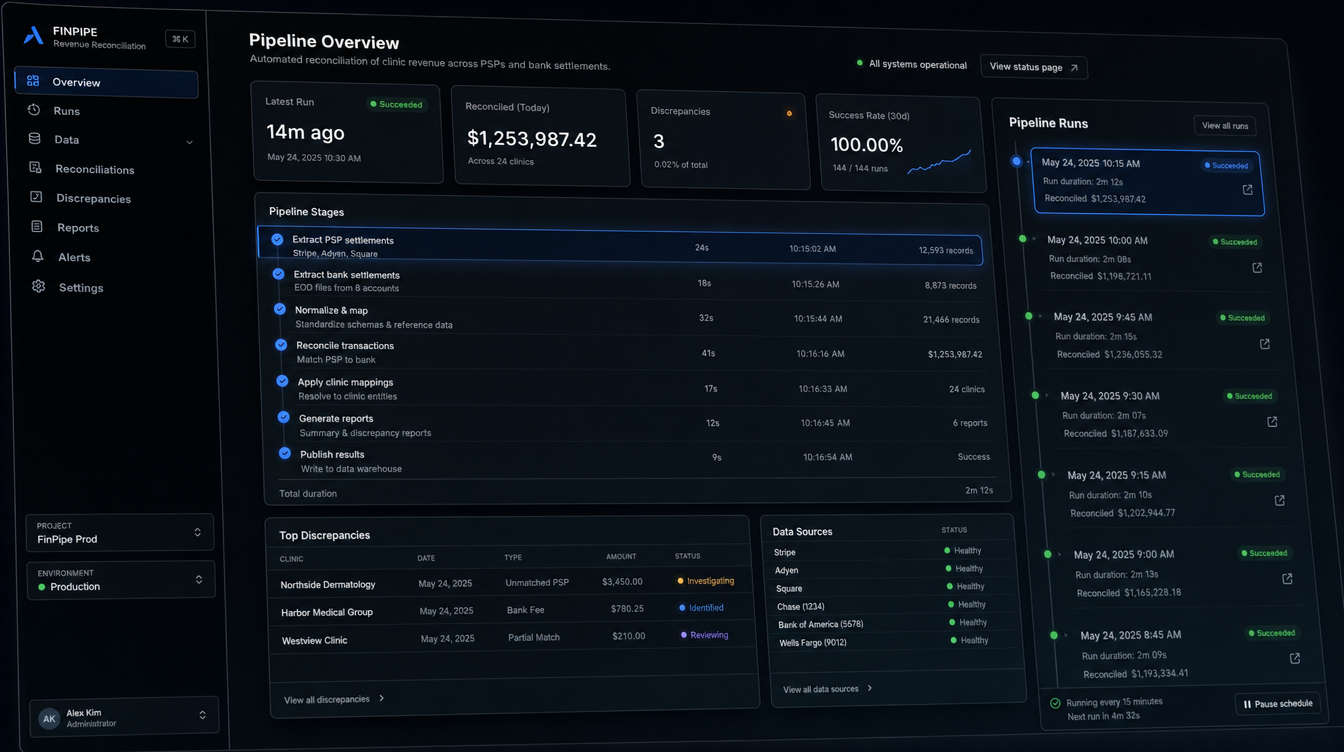
Task: Click the Alerts bell icon in sidebar
Action: point(37,256)
